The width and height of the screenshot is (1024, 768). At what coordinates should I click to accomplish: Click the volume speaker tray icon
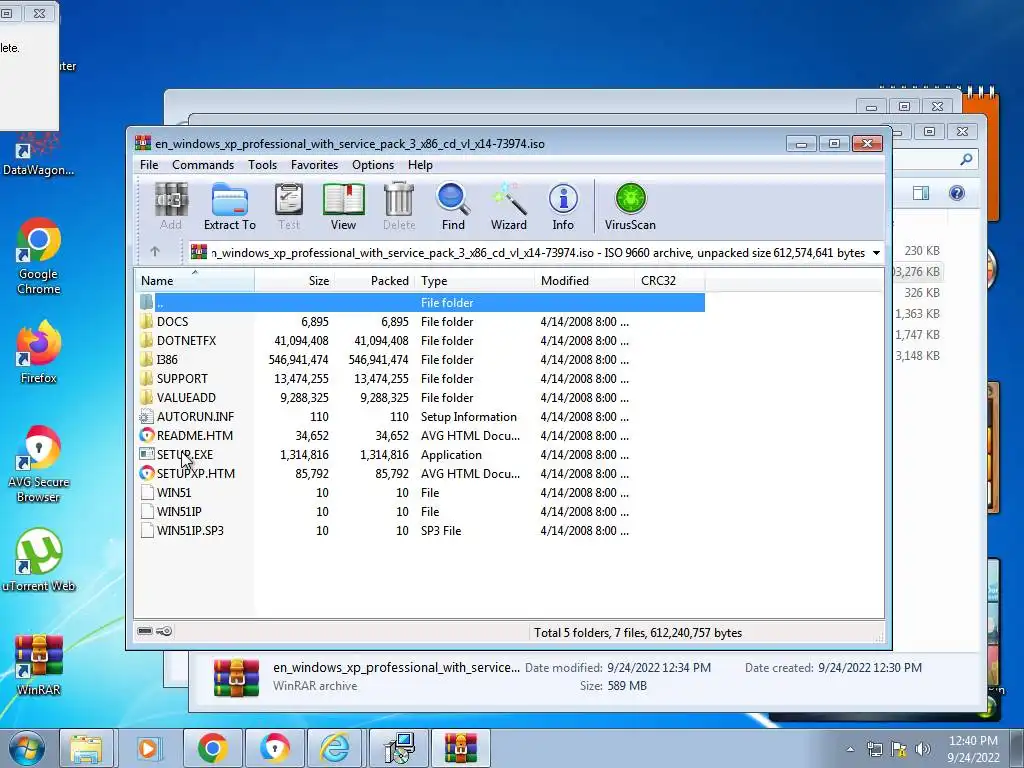coord(923,749)
